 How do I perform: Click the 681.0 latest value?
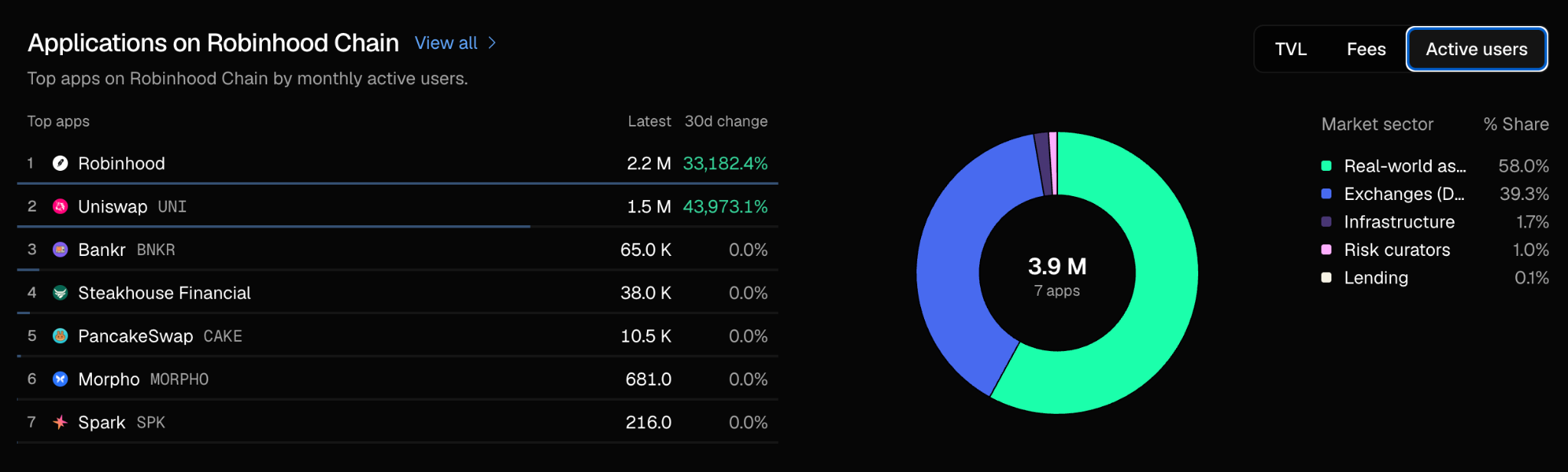(648, 379)
